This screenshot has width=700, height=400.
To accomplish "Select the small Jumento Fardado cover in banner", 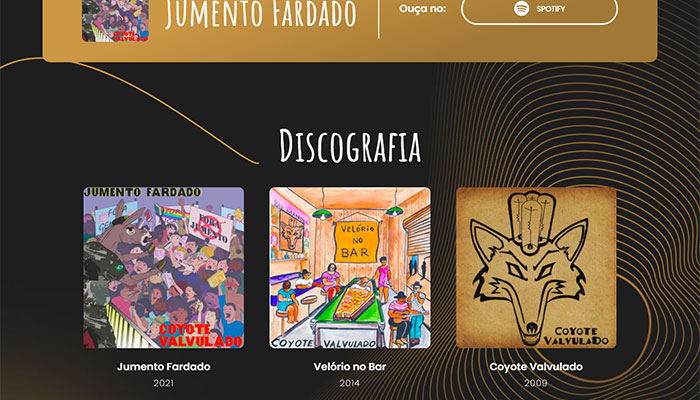I will [115, 21].
